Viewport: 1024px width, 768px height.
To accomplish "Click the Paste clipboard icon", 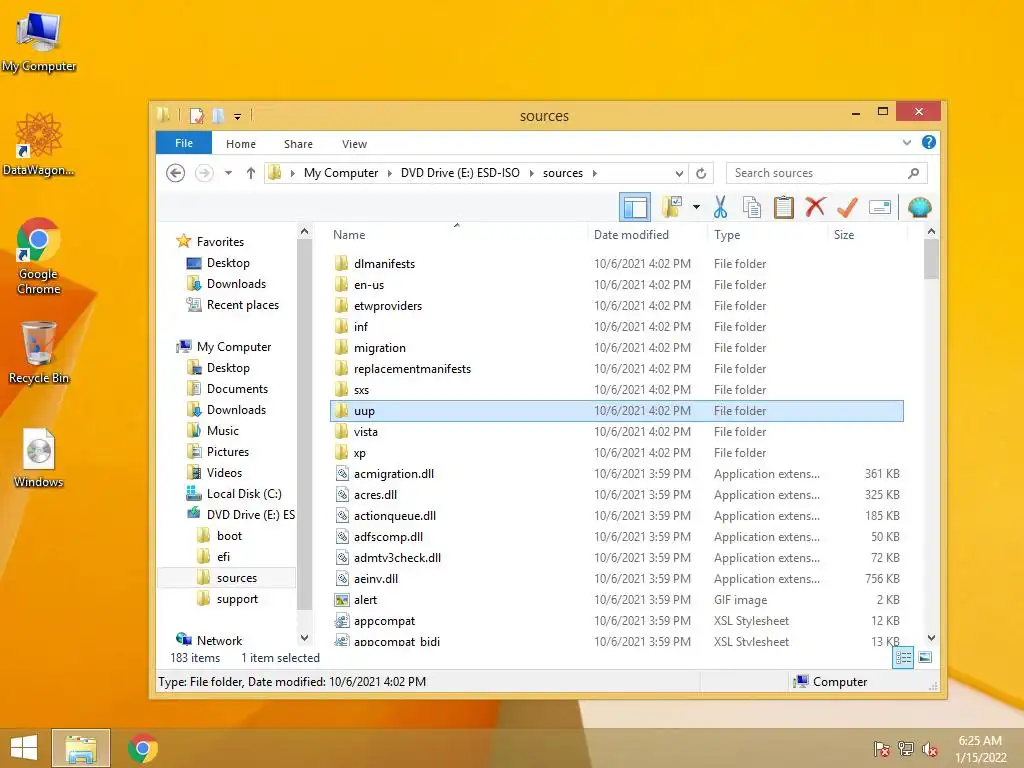I will (x=783, y=207).
